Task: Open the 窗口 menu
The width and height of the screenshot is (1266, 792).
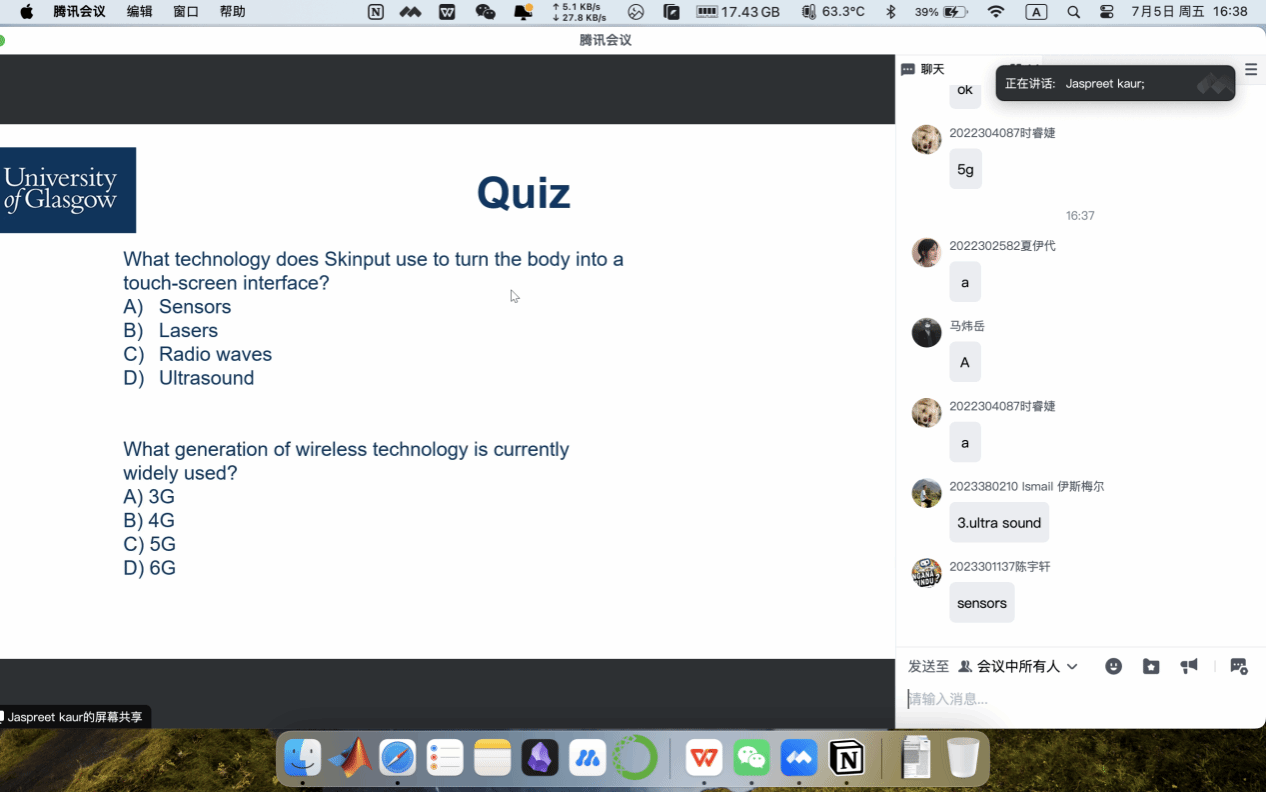Action: [x=186, y=12]
